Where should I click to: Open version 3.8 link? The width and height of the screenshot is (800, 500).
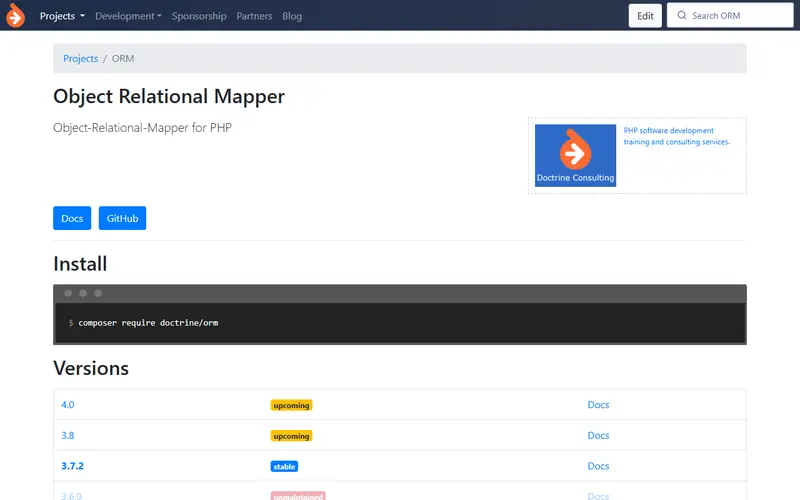tap(67, 435)
